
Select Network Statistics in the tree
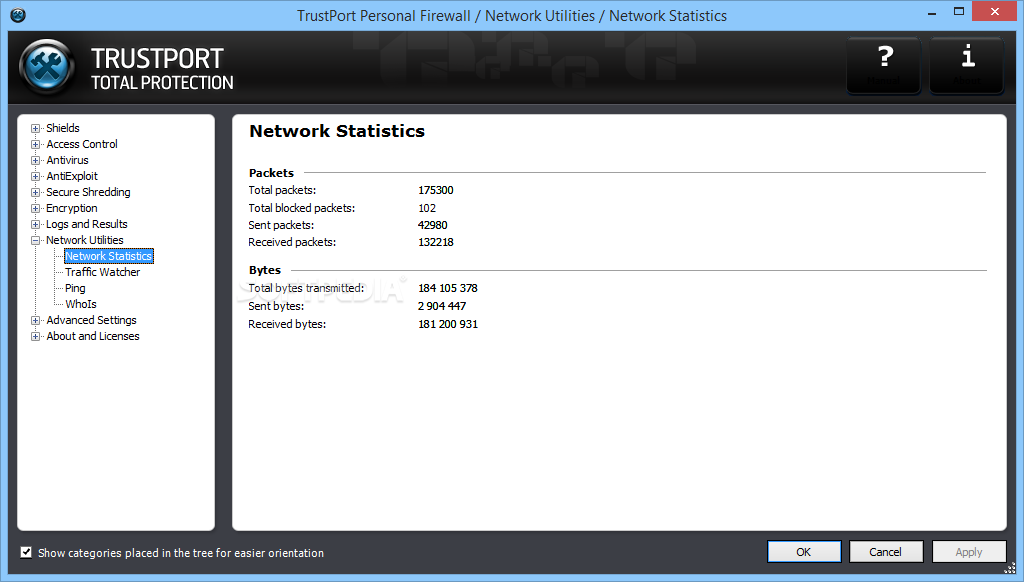(x=108, y=256)
